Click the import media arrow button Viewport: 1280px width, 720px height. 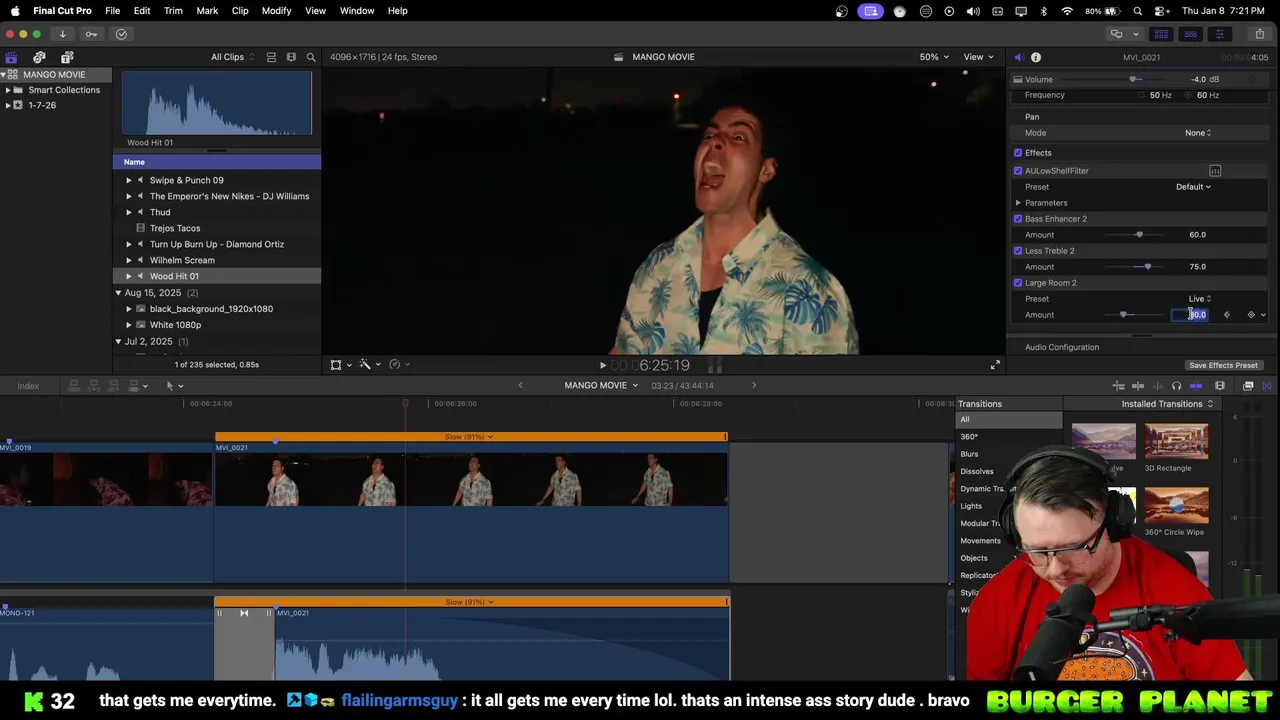point(62,34)
